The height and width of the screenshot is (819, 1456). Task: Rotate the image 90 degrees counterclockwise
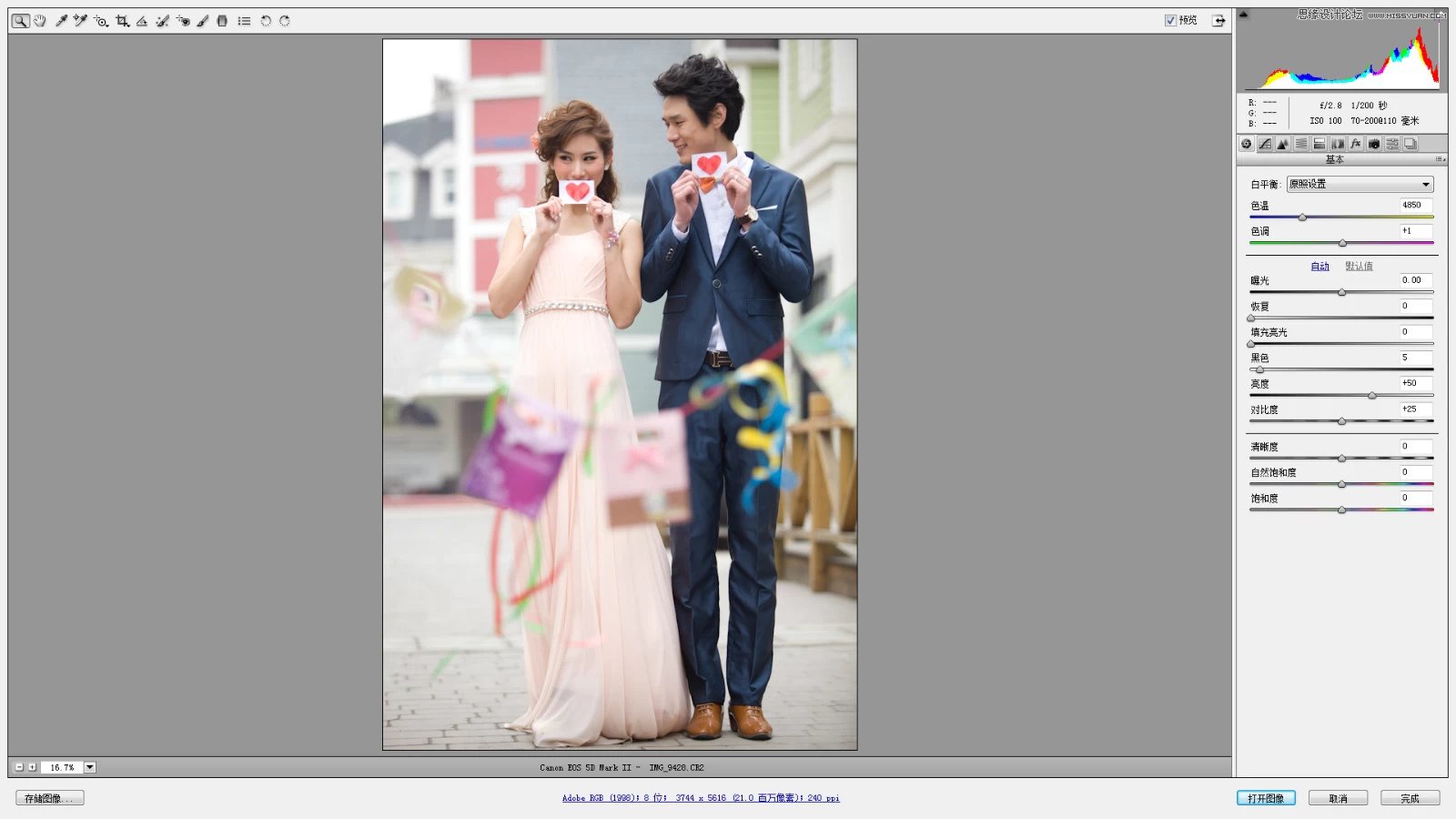[x=265, y=20]
